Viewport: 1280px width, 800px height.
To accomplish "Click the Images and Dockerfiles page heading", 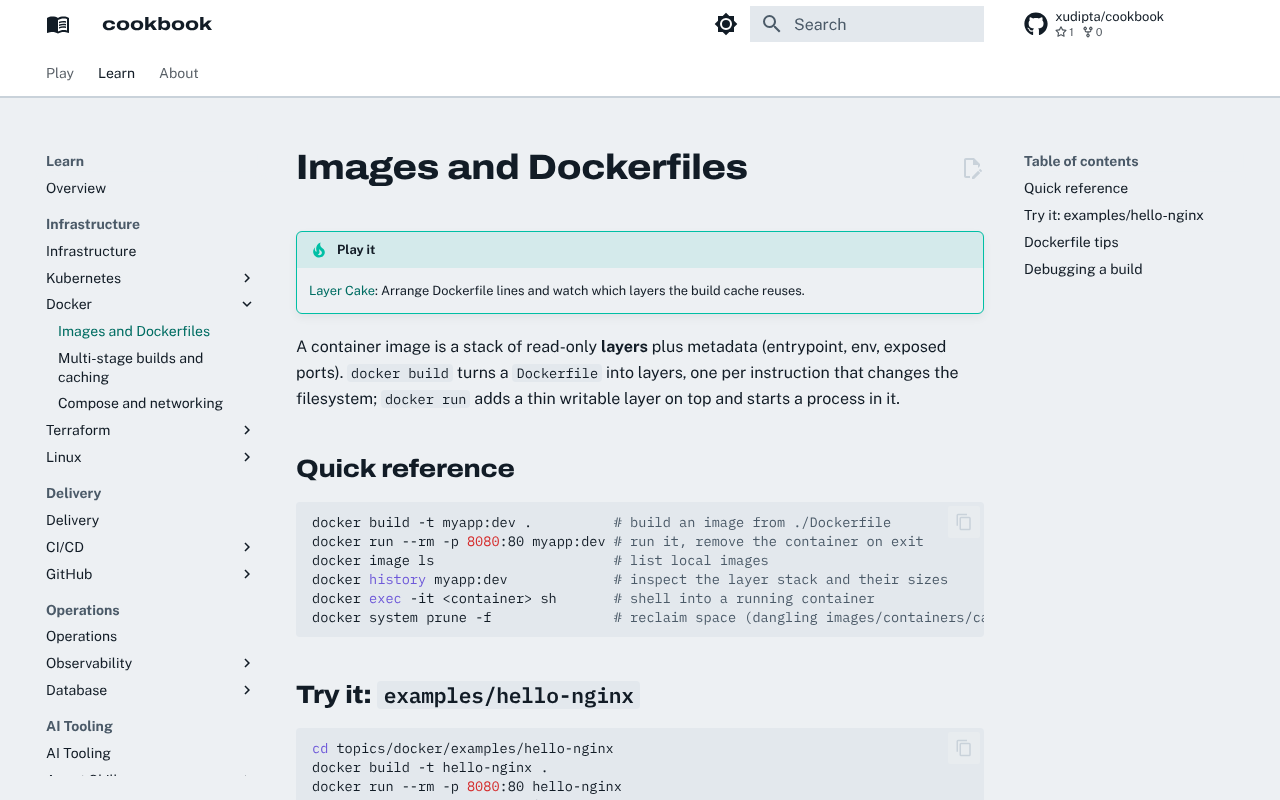I will [x=522, y=167].
